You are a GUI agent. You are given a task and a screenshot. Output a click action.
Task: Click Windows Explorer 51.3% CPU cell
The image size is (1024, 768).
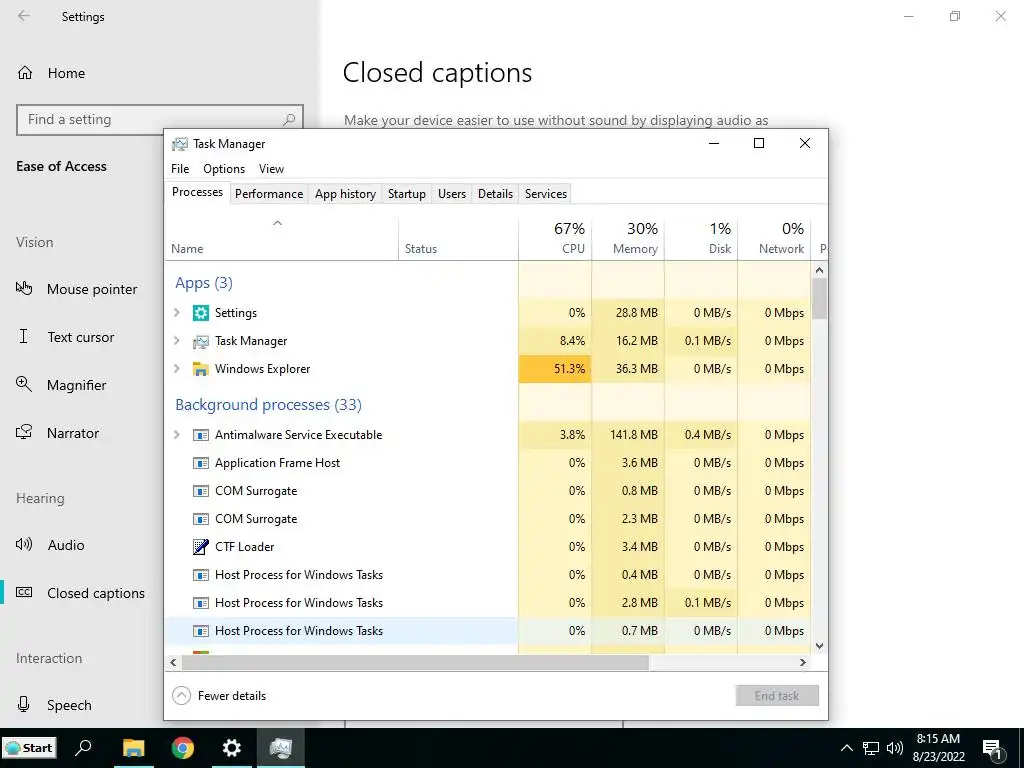coord(555,369)
